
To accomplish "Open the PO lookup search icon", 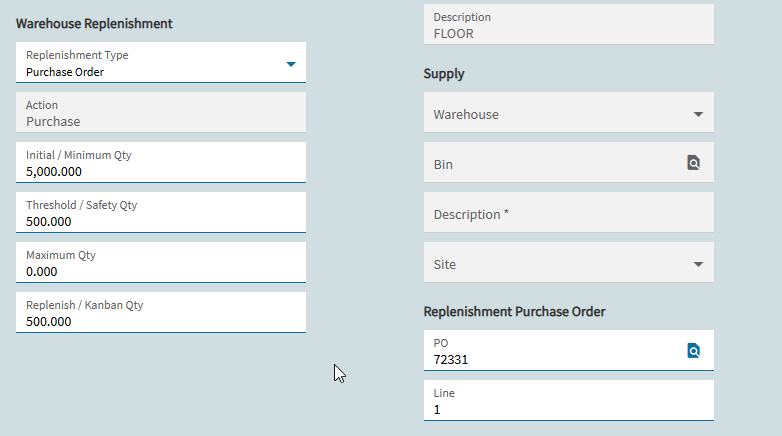I will pyautogui.click(x=693, y=351).
